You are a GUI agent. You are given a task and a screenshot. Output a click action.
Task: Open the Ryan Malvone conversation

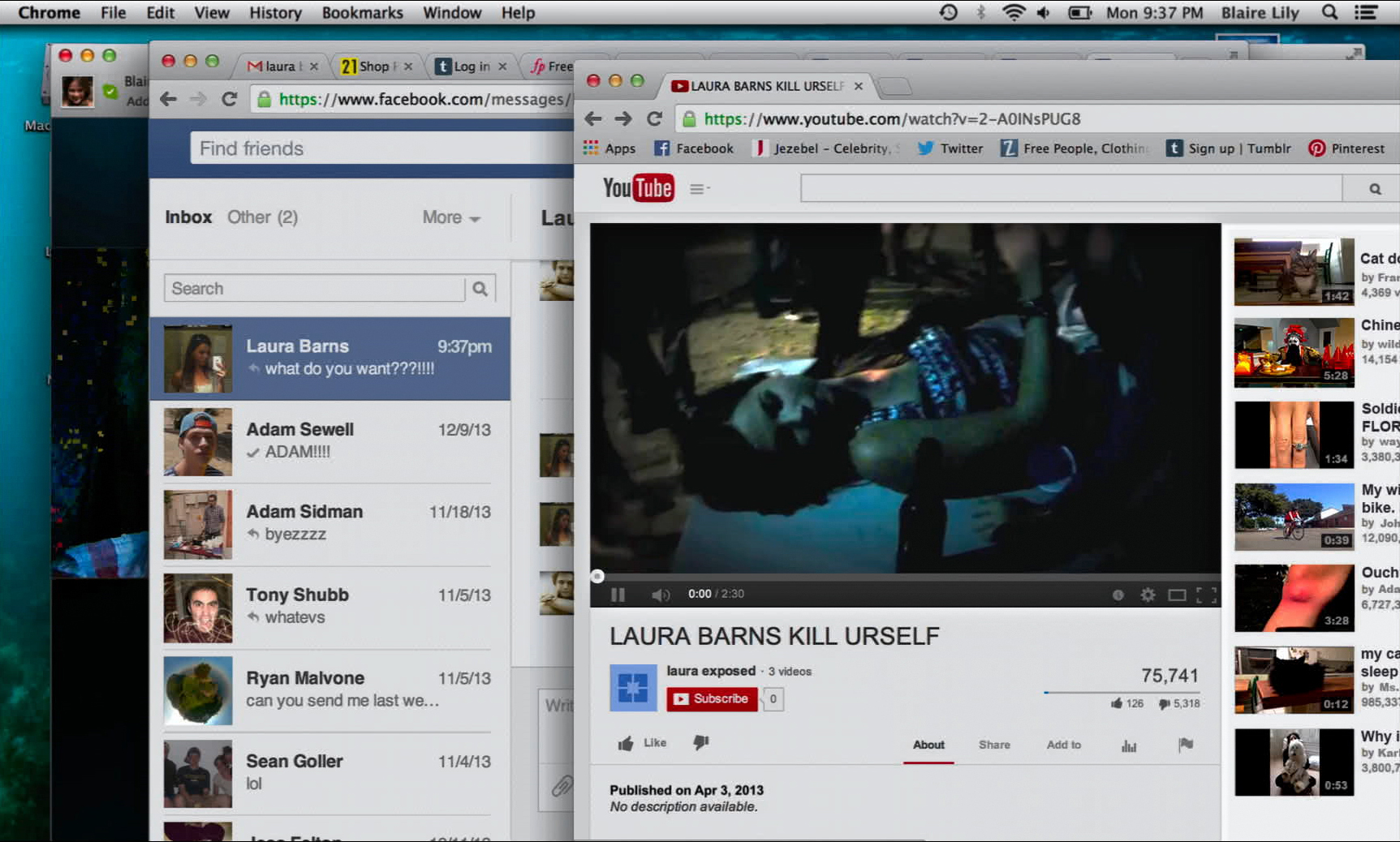330,690
